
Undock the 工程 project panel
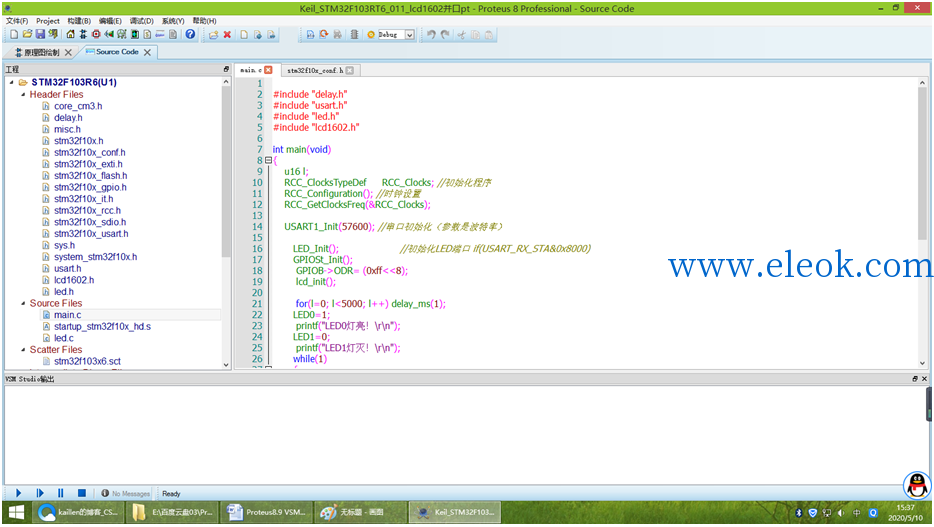[226, 69]
